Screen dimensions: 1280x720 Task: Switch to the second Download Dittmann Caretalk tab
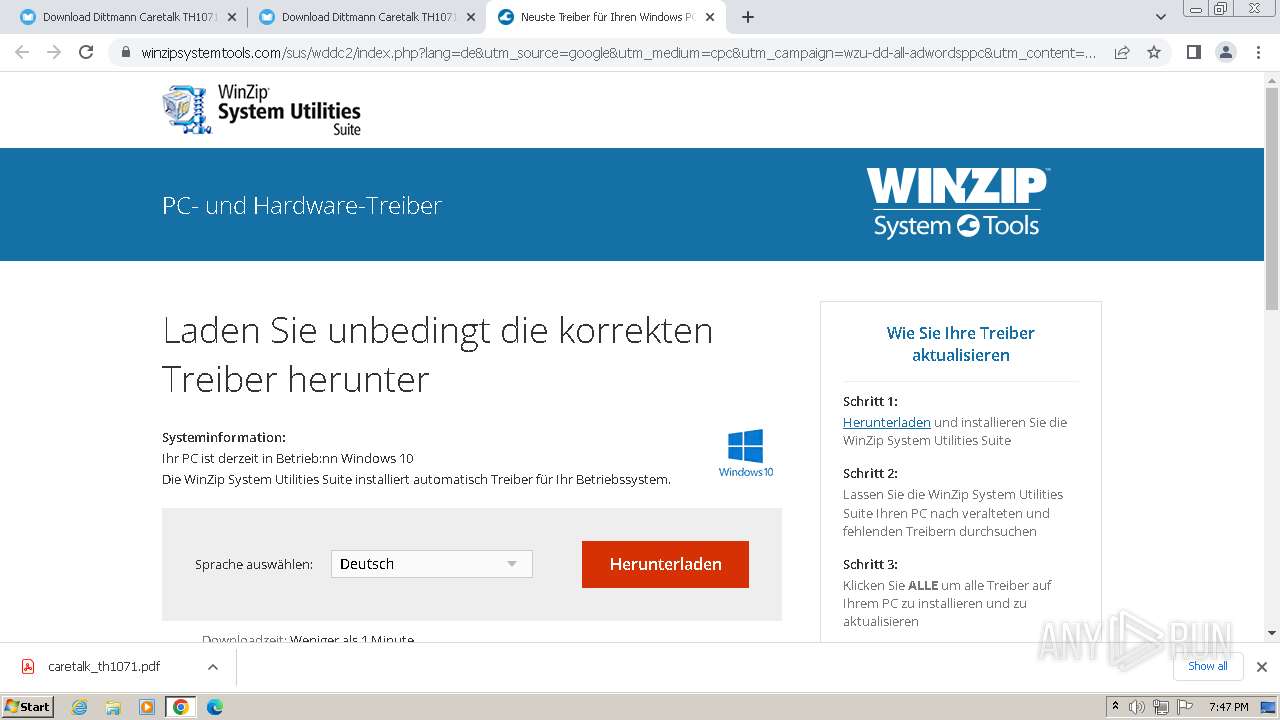pyautogui.click(x=367, y=17)
